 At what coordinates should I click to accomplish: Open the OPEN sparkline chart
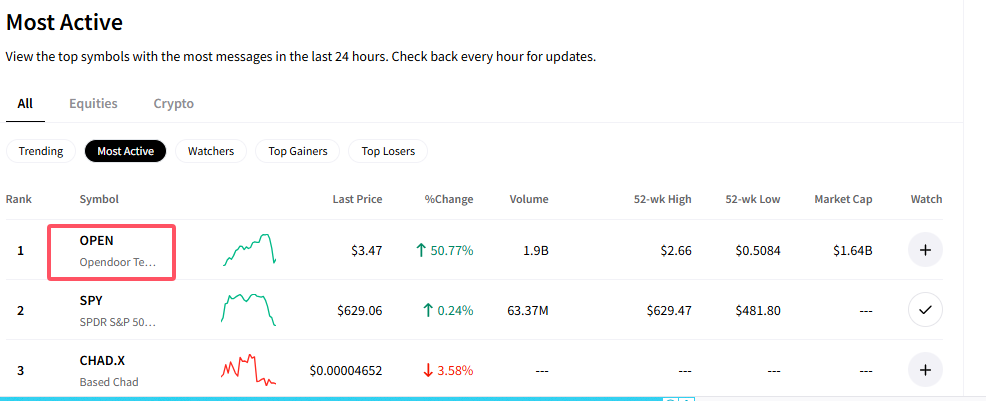point(249,250)
